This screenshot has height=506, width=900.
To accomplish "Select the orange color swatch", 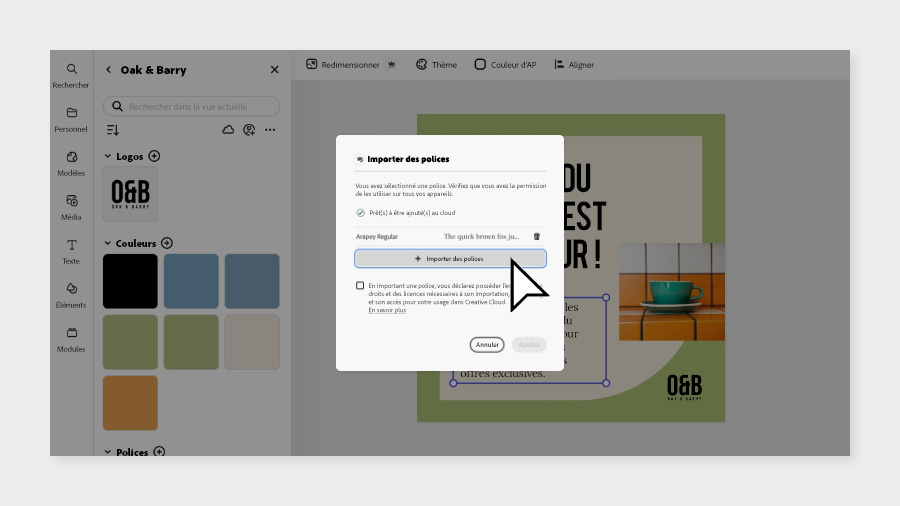I will click(130, 403).
